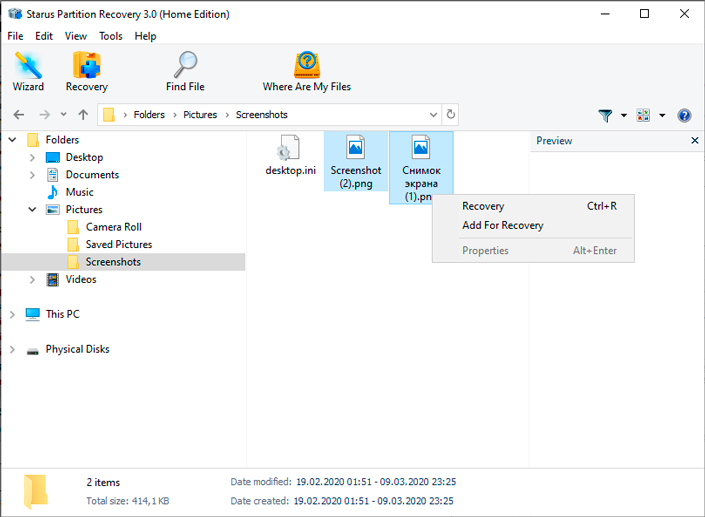Choose Recovery from context menu
Image resolution: width=705 pixels, height=517 pixels.
(533, 206)
